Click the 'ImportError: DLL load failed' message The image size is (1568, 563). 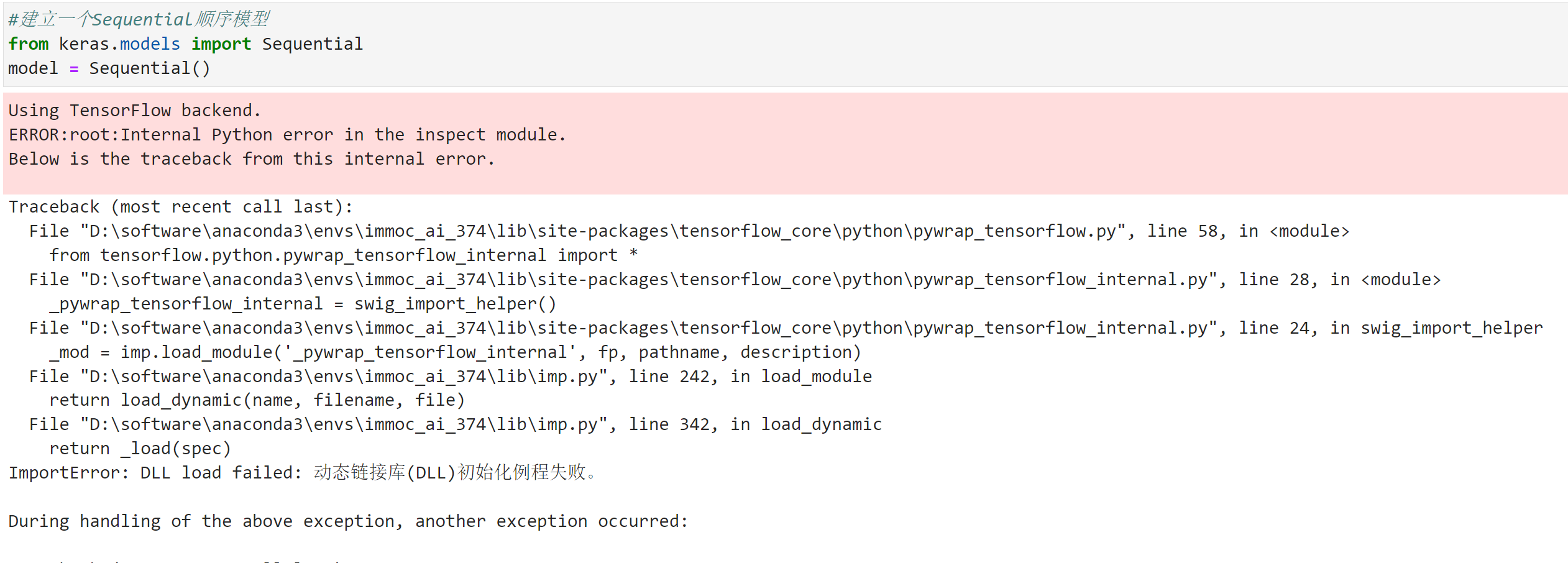302,473
